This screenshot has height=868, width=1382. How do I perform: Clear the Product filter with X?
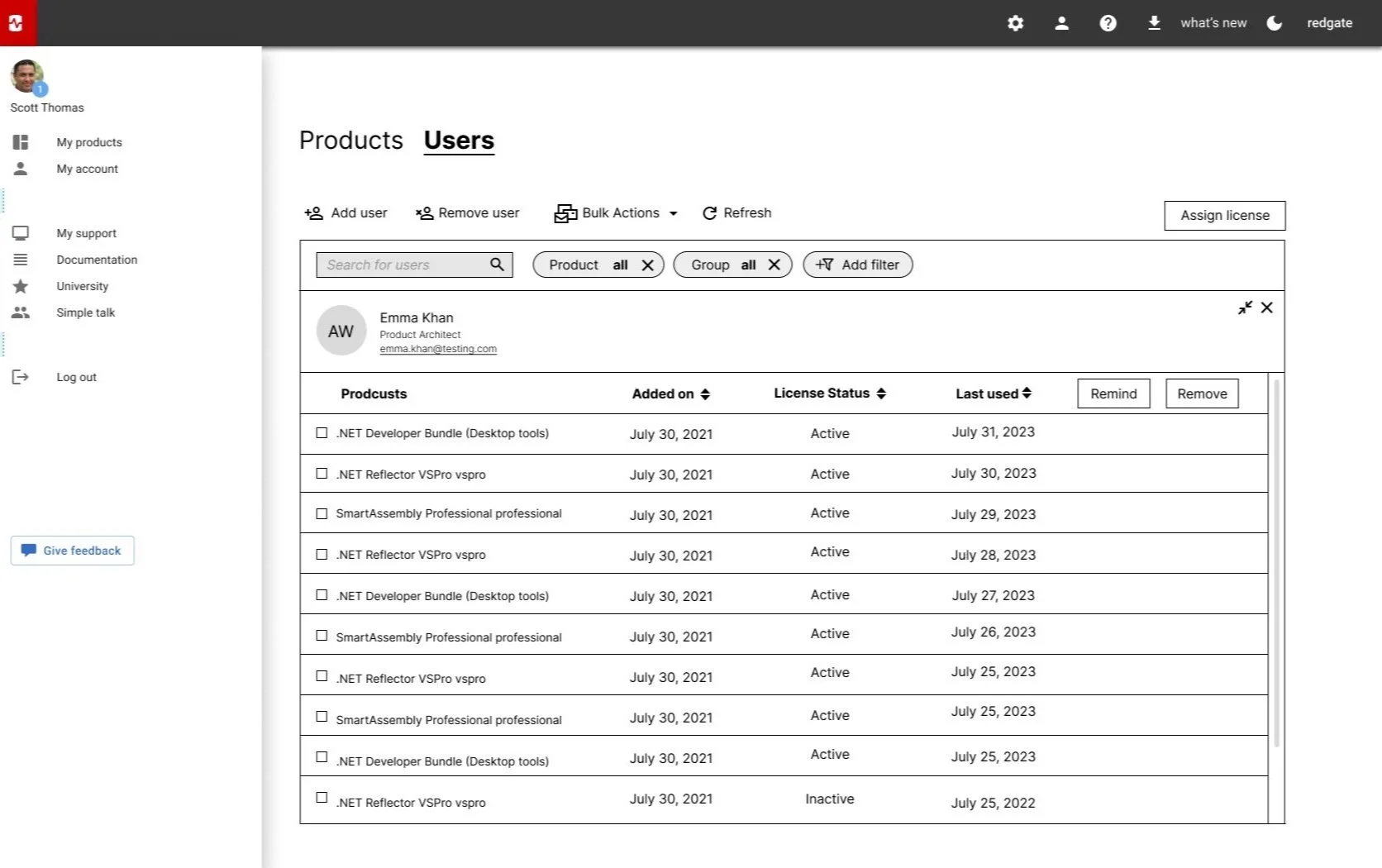coord(648,265)
